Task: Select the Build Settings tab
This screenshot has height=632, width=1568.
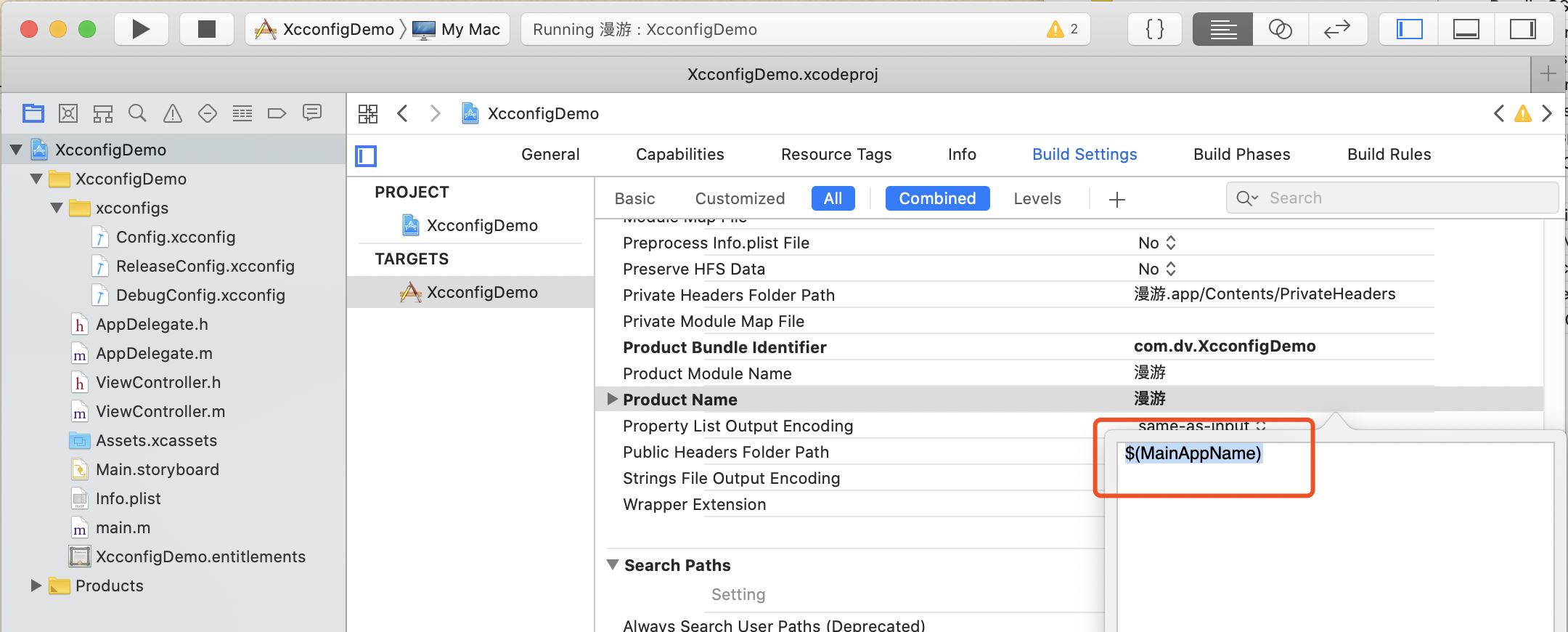Action: coord(1085,154)
